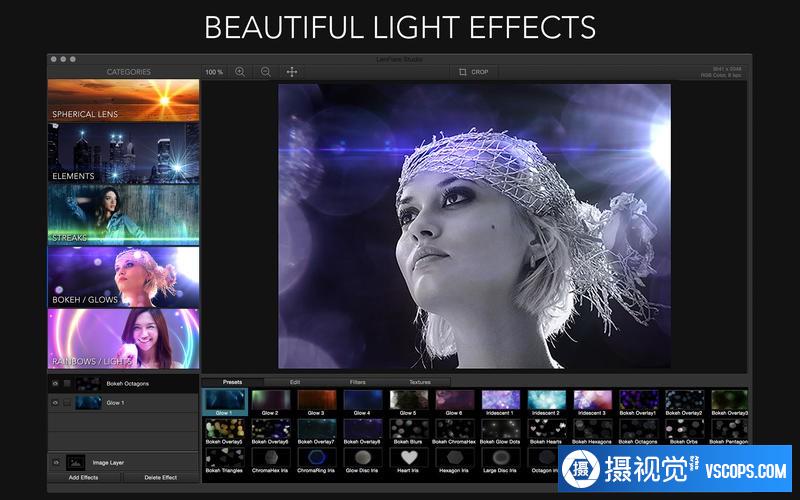Viewport: 800px width, 500px height.
Task: Choose the Glow 5 preset
Action: pos(408,402)
